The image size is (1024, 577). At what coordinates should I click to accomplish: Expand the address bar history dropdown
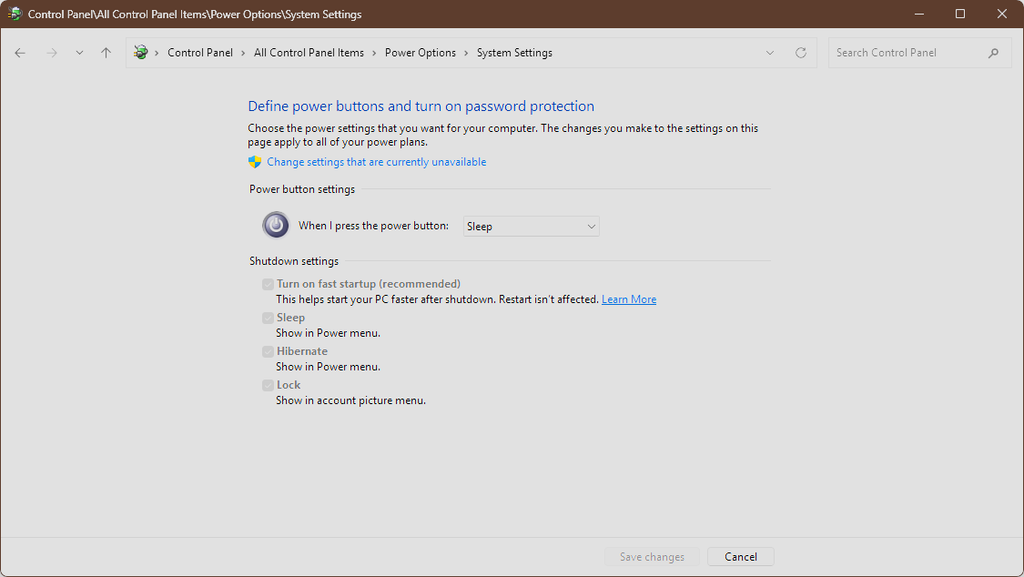tap(770, 53)
